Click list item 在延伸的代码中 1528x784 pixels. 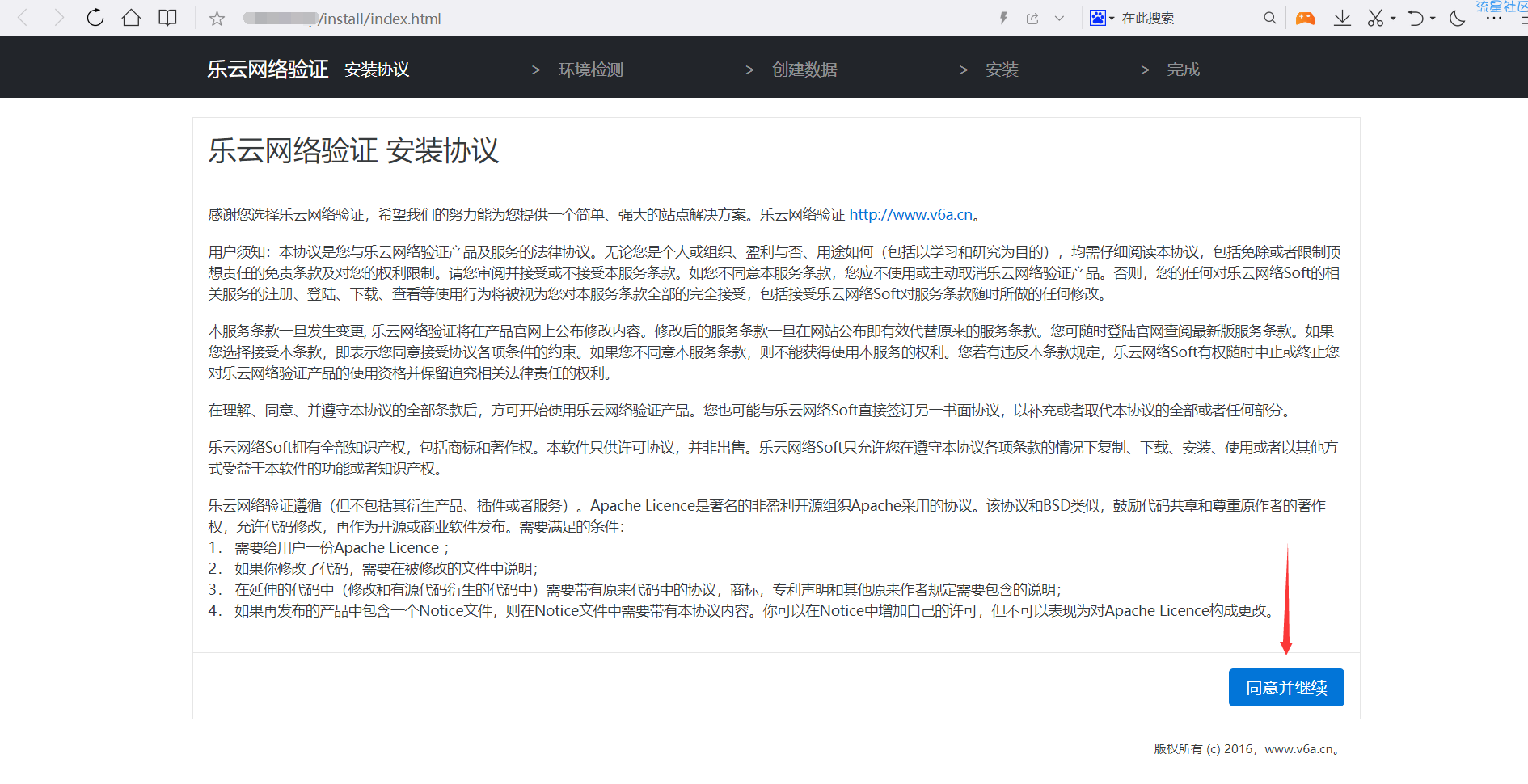click(x=635, y=590)
